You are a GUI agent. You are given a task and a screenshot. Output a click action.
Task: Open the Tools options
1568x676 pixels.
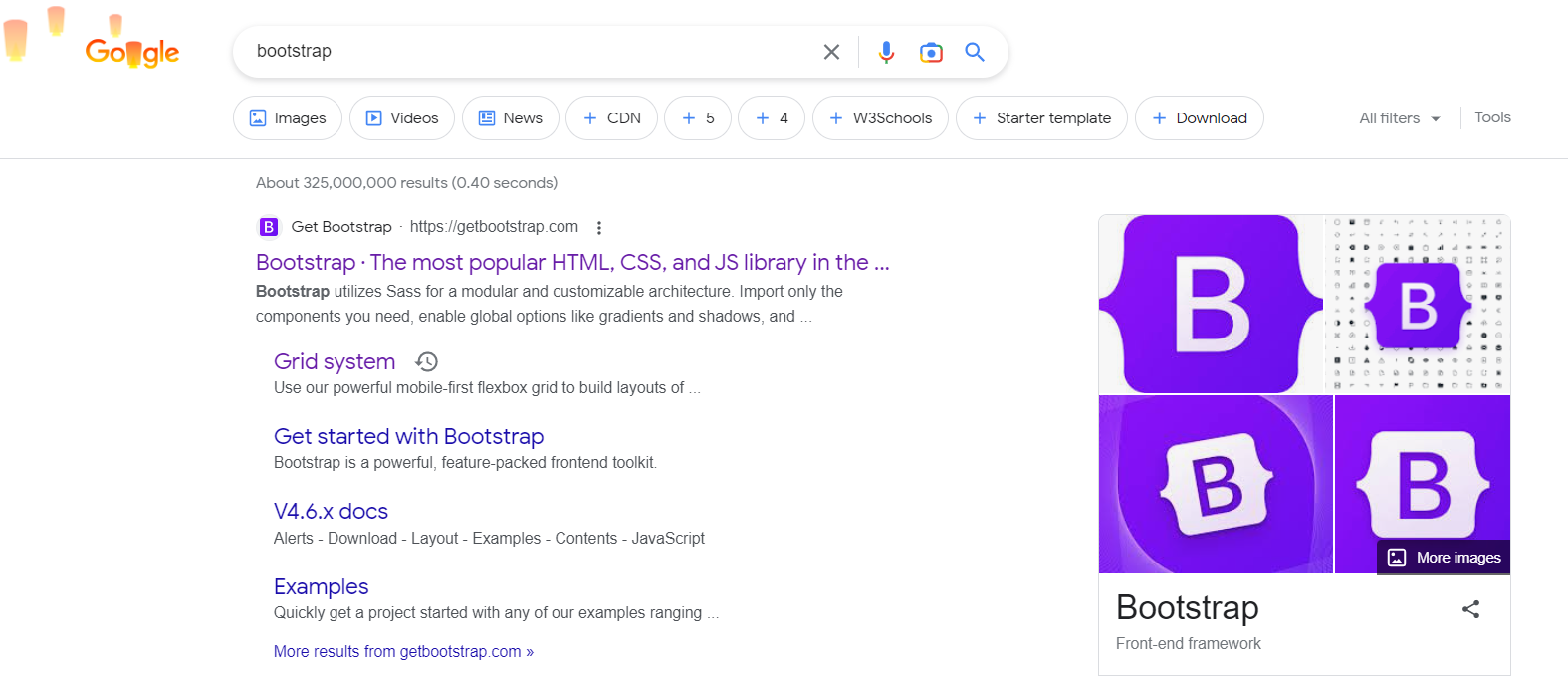[x=1492, y=117]
